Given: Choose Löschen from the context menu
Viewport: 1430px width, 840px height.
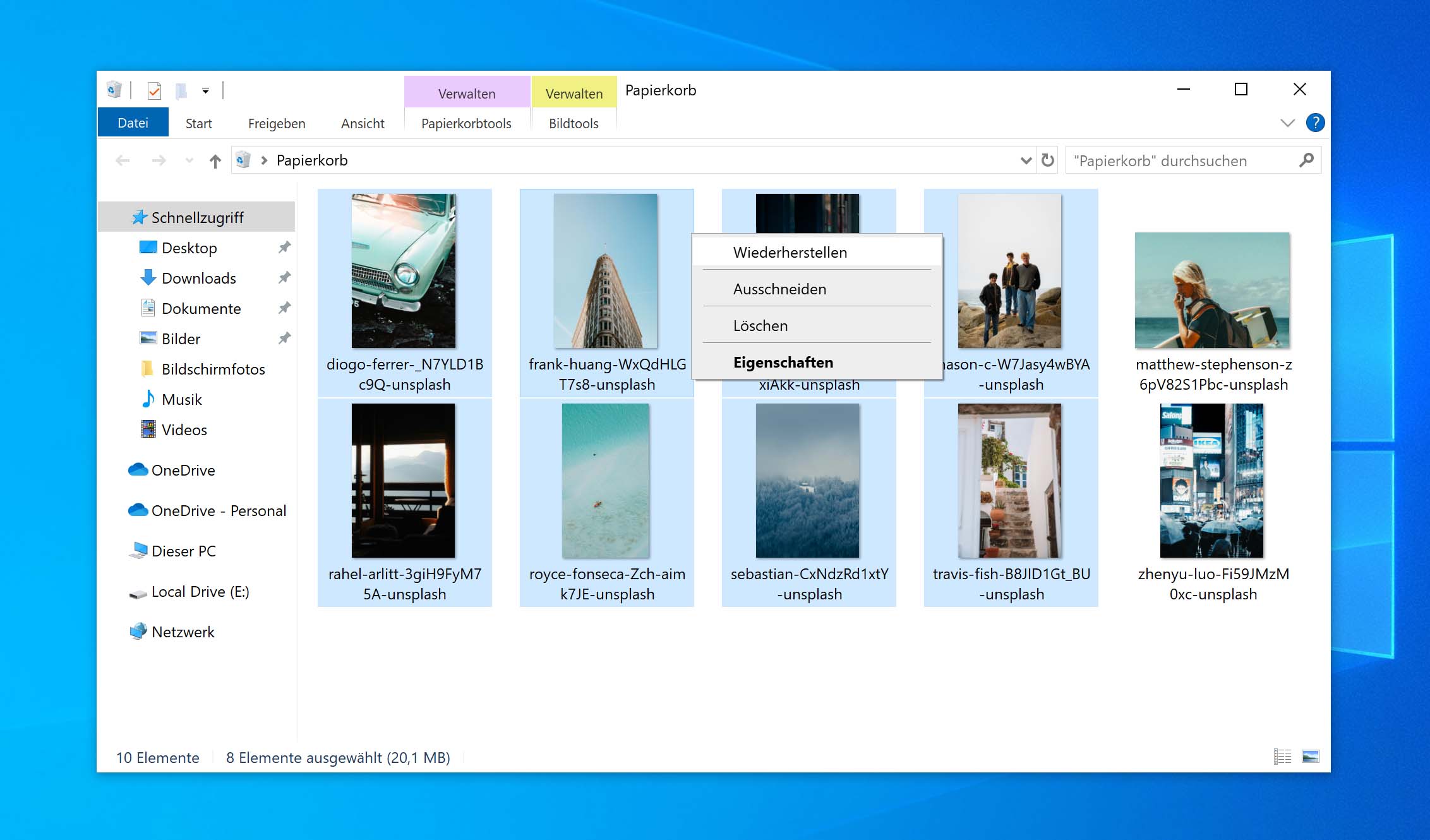Looking at the screenshot, I should [817, 325].
